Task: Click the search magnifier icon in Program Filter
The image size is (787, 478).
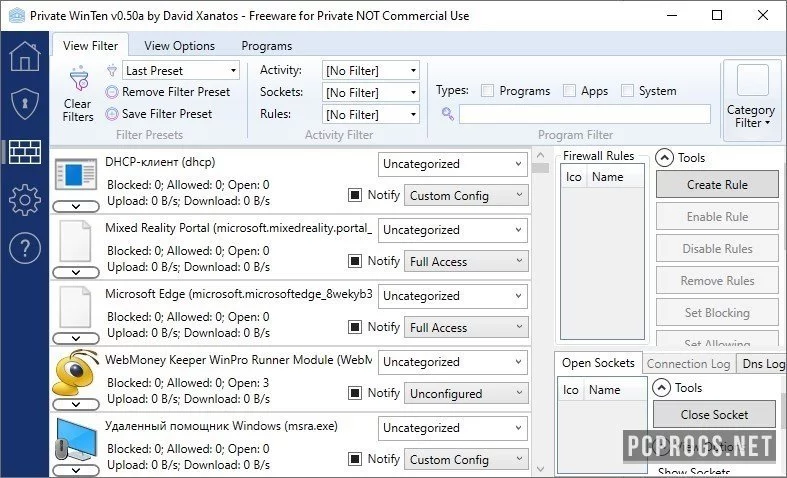Action: point(447,114)
